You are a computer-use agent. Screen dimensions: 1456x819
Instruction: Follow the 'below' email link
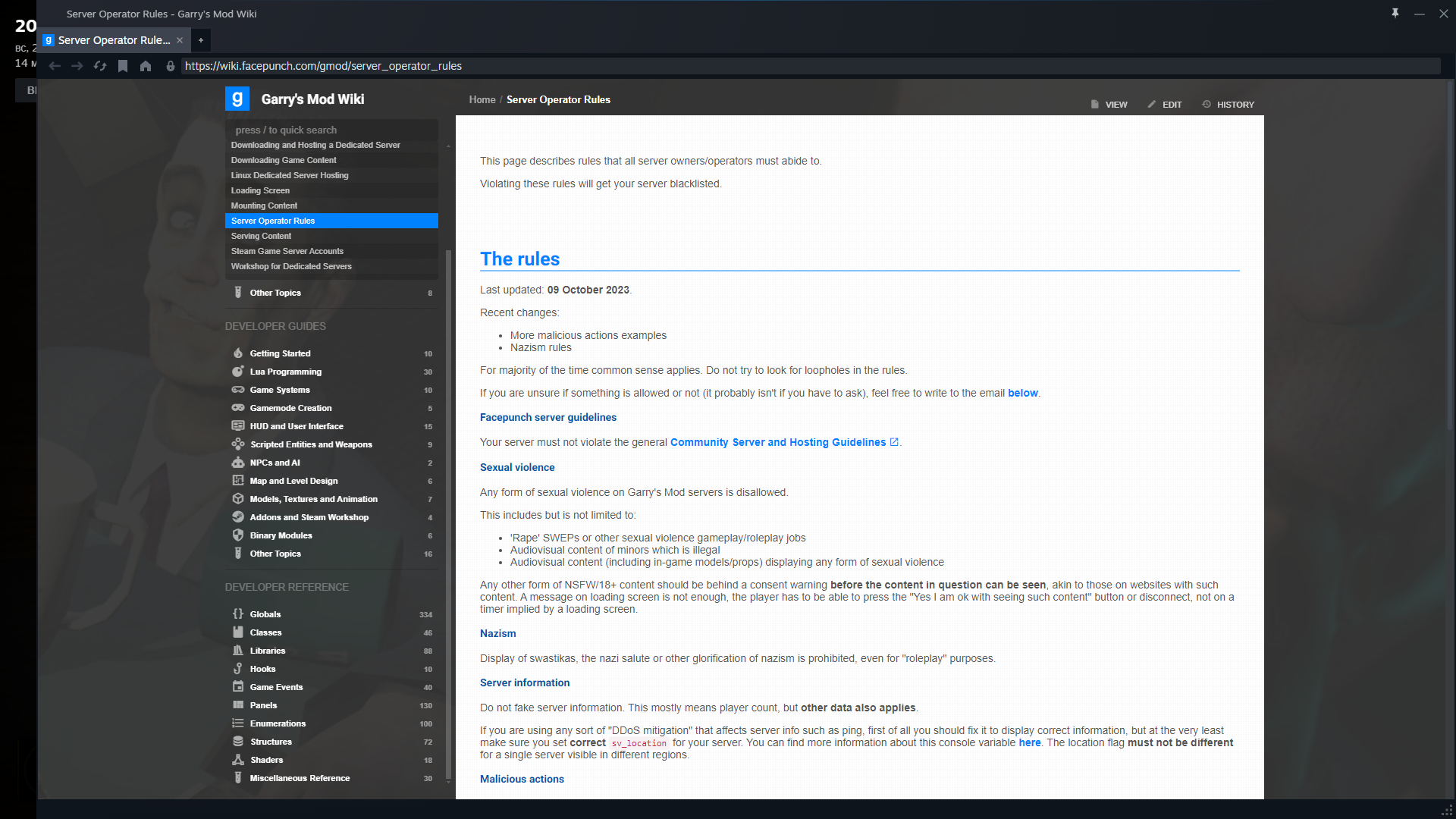tap(1022, 393)
